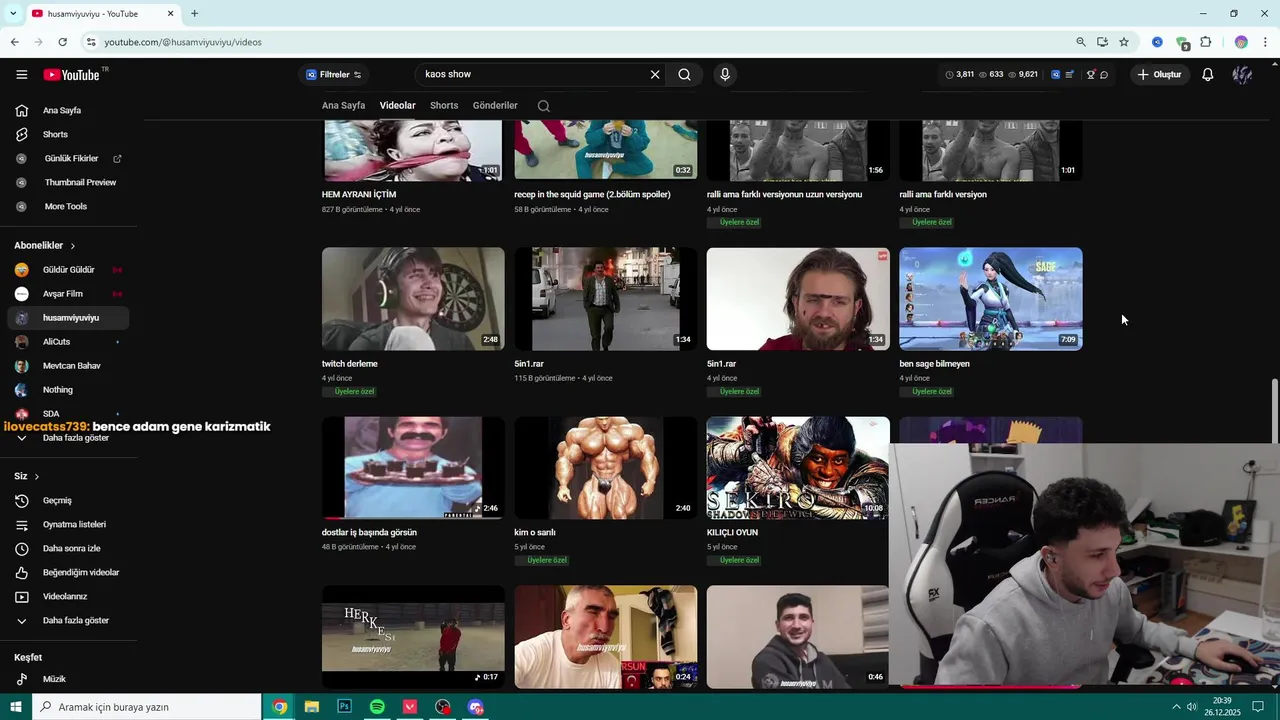Go back in Chrome
This screenshot has height=720, width=1280.
coord(14,42)
